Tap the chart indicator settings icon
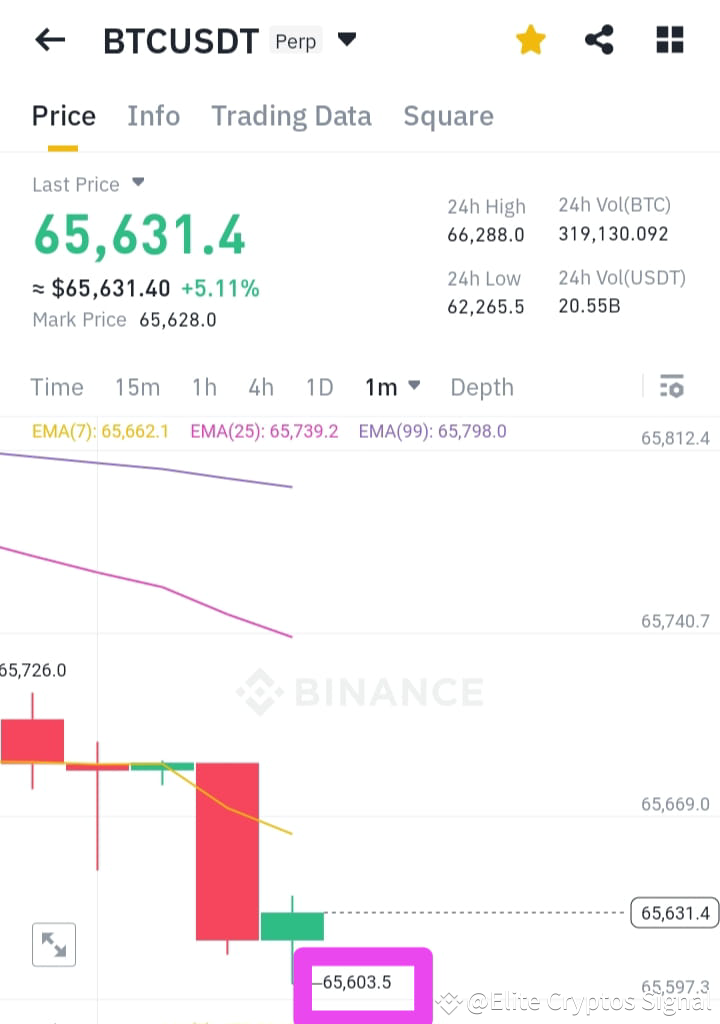720x1024 pixels. [672, 386]
